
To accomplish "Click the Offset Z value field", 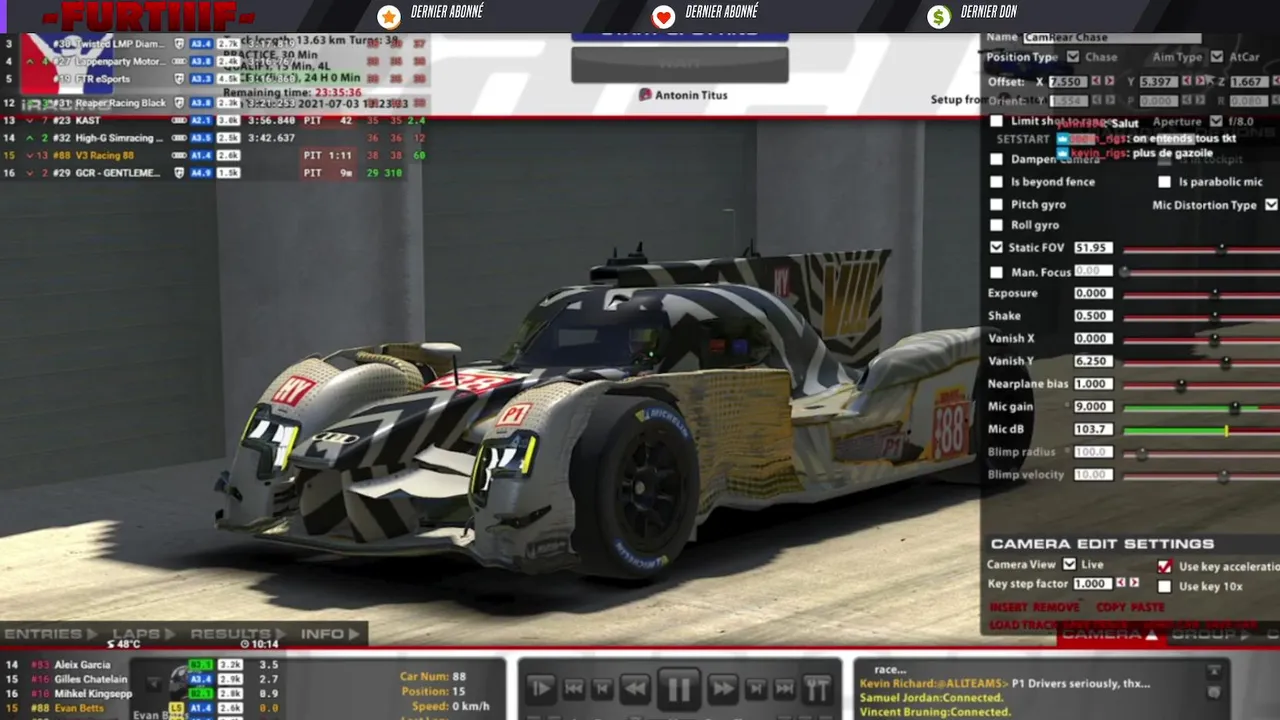I will 1247,81.
